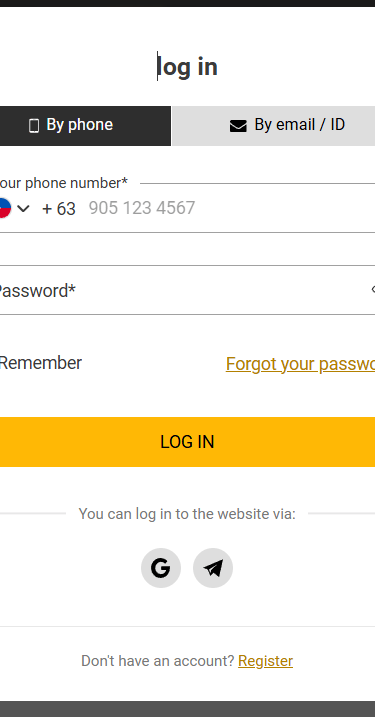375x717 pixels.
Task: Switch to By email / ID tab
Action: tap(274, 126)
